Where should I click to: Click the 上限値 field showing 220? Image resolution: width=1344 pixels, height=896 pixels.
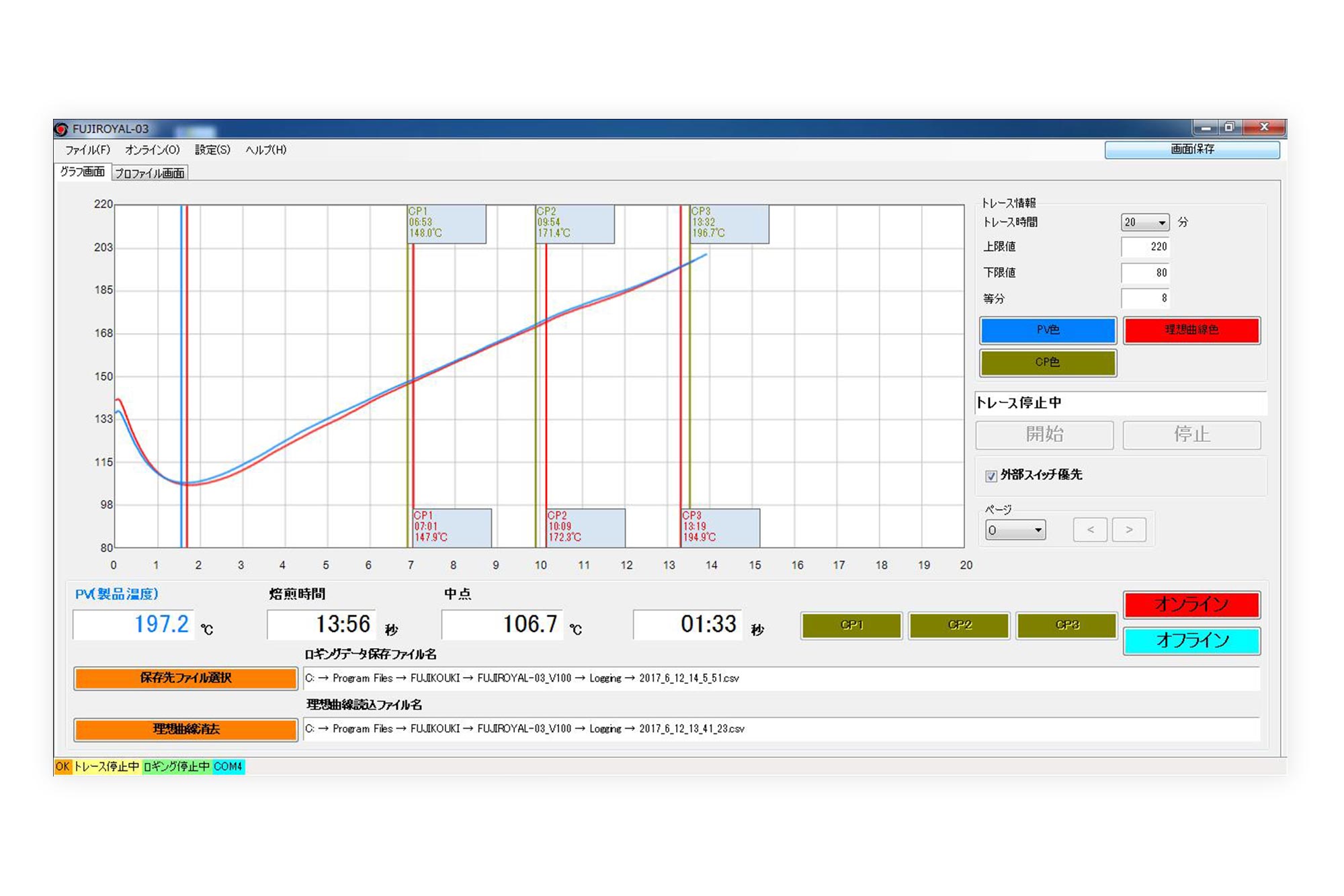[1145, 247]
